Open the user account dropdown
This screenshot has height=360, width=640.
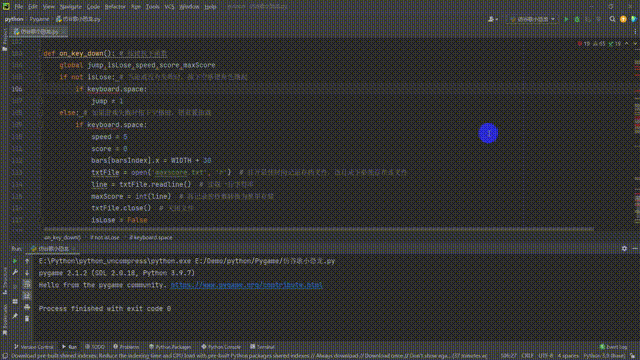coord(493,19)
